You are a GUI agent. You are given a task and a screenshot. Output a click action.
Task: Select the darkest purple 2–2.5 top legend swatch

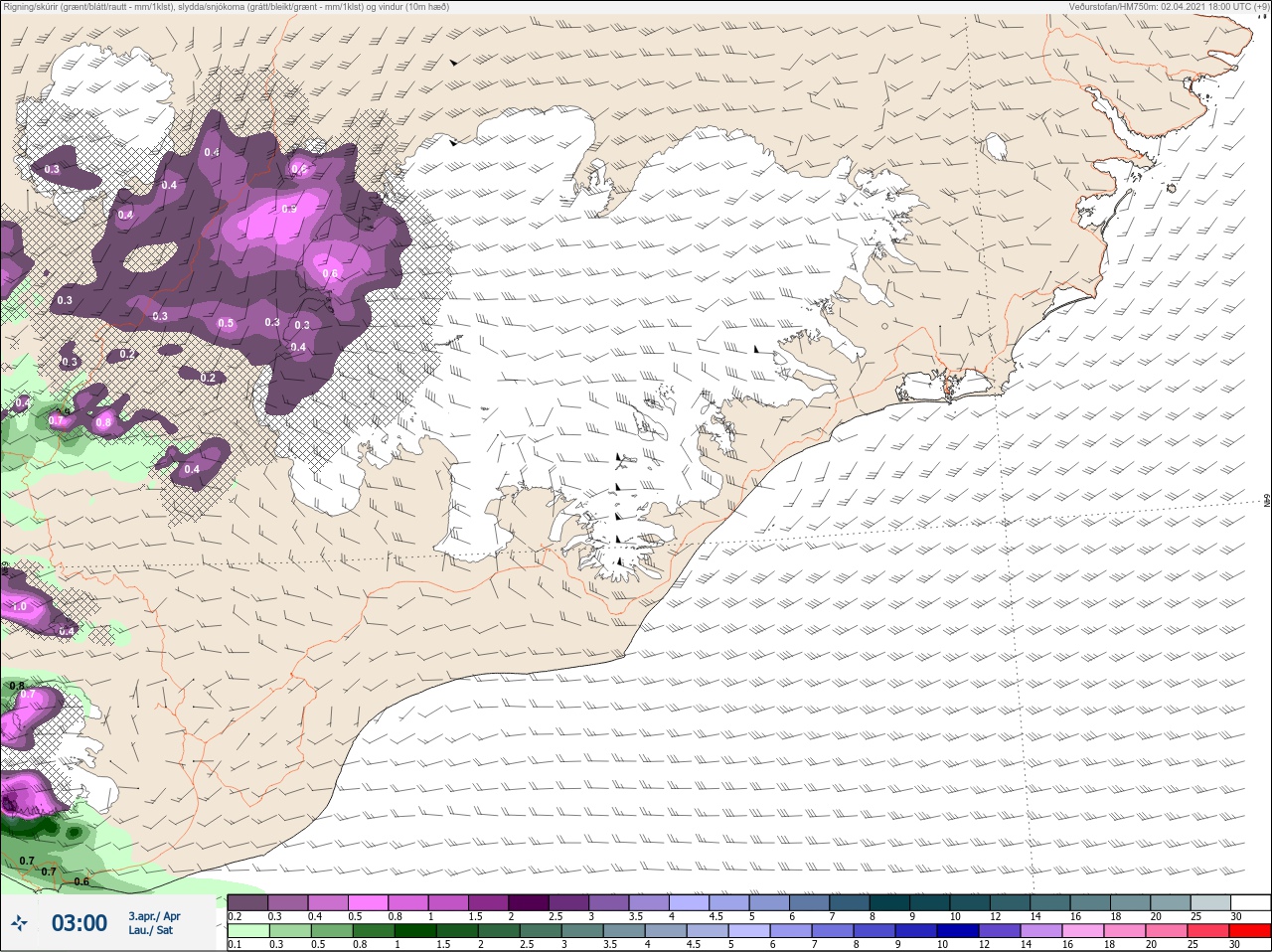click(529, 902)
